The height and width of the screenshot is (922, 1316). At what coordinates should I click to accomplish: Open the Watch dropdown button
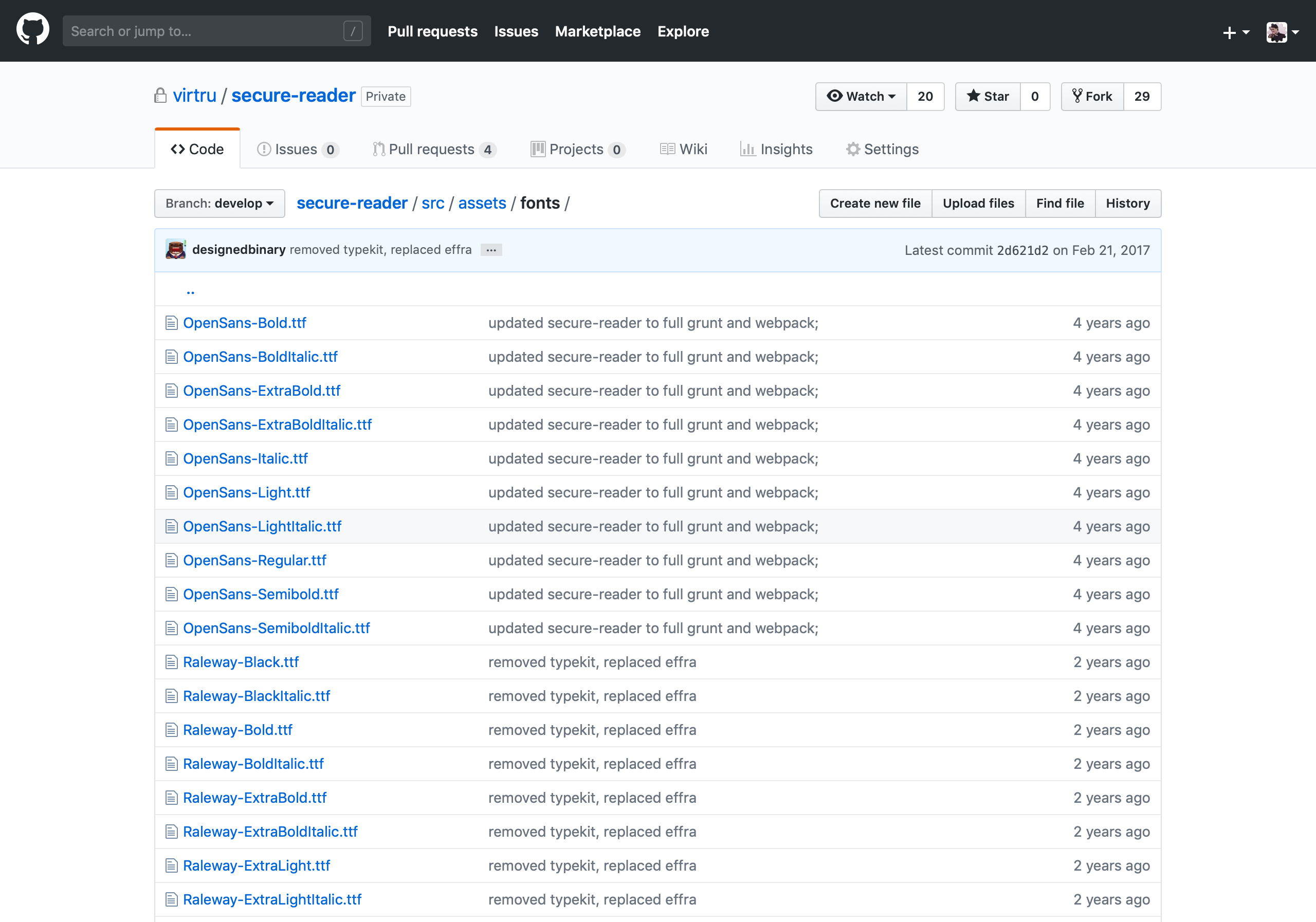[861, 96]
